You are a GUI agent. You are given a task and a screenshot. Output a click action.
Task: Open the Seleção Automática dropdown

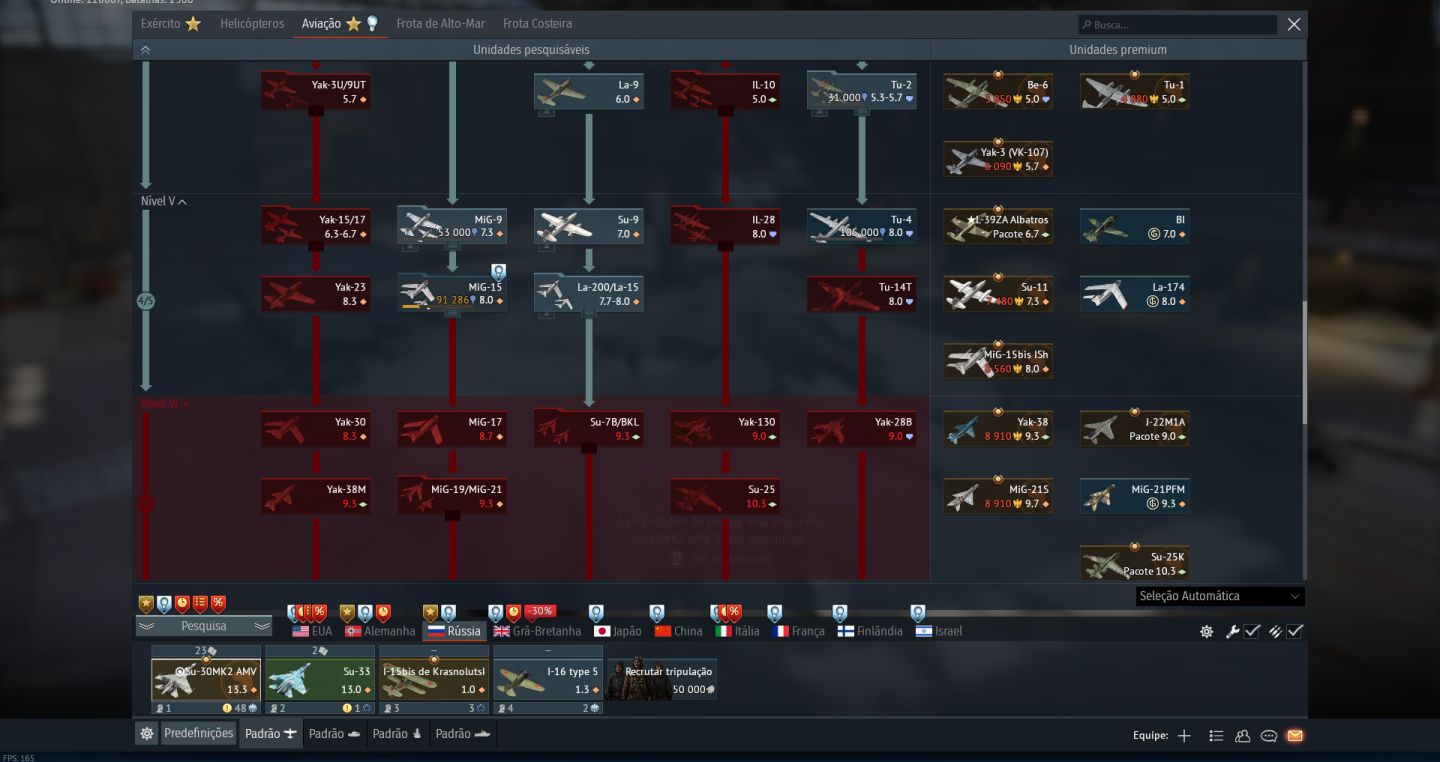point(1220,596)
